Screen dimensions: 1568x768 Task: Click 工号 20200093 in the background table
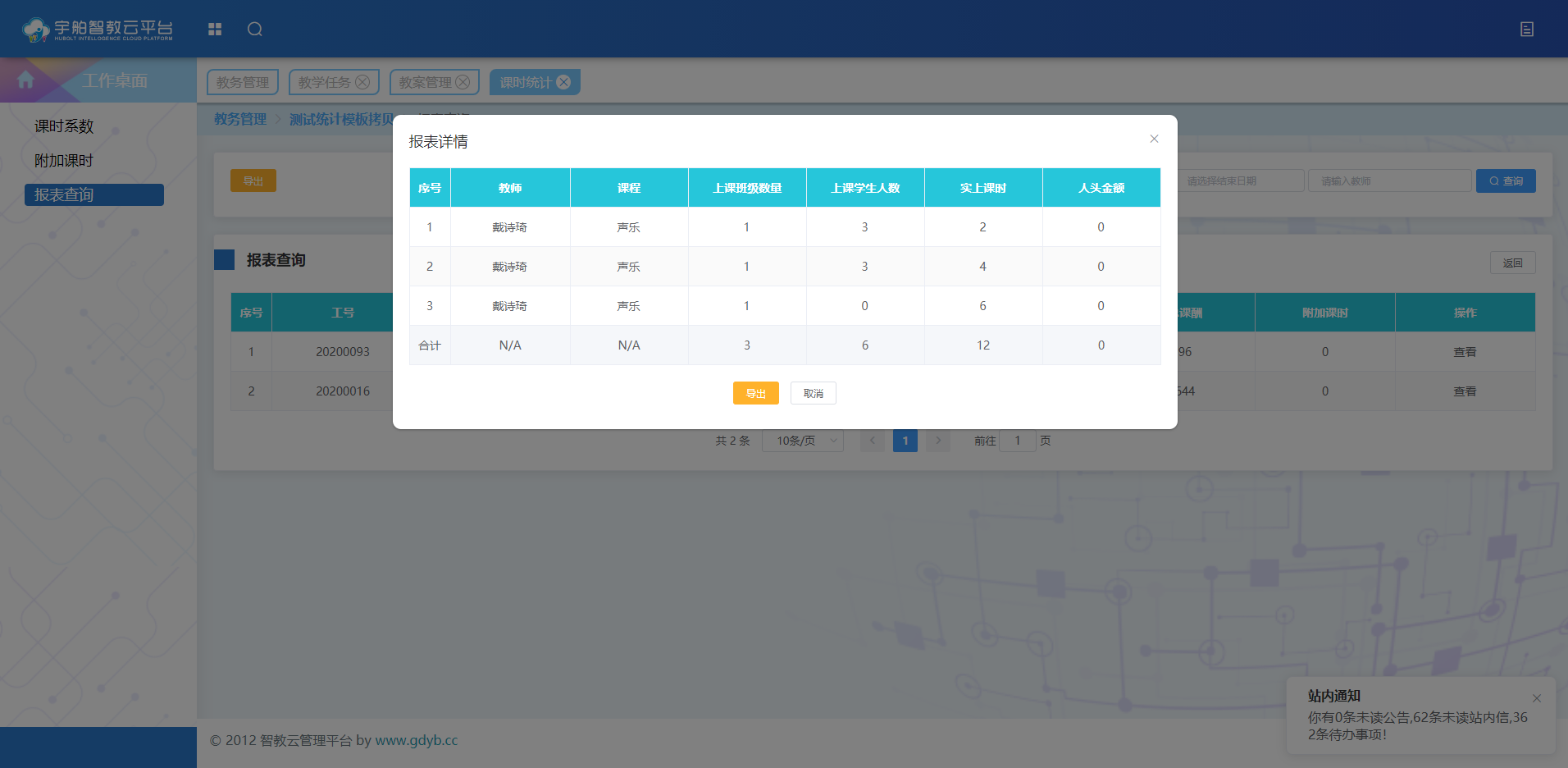point(343,352)
